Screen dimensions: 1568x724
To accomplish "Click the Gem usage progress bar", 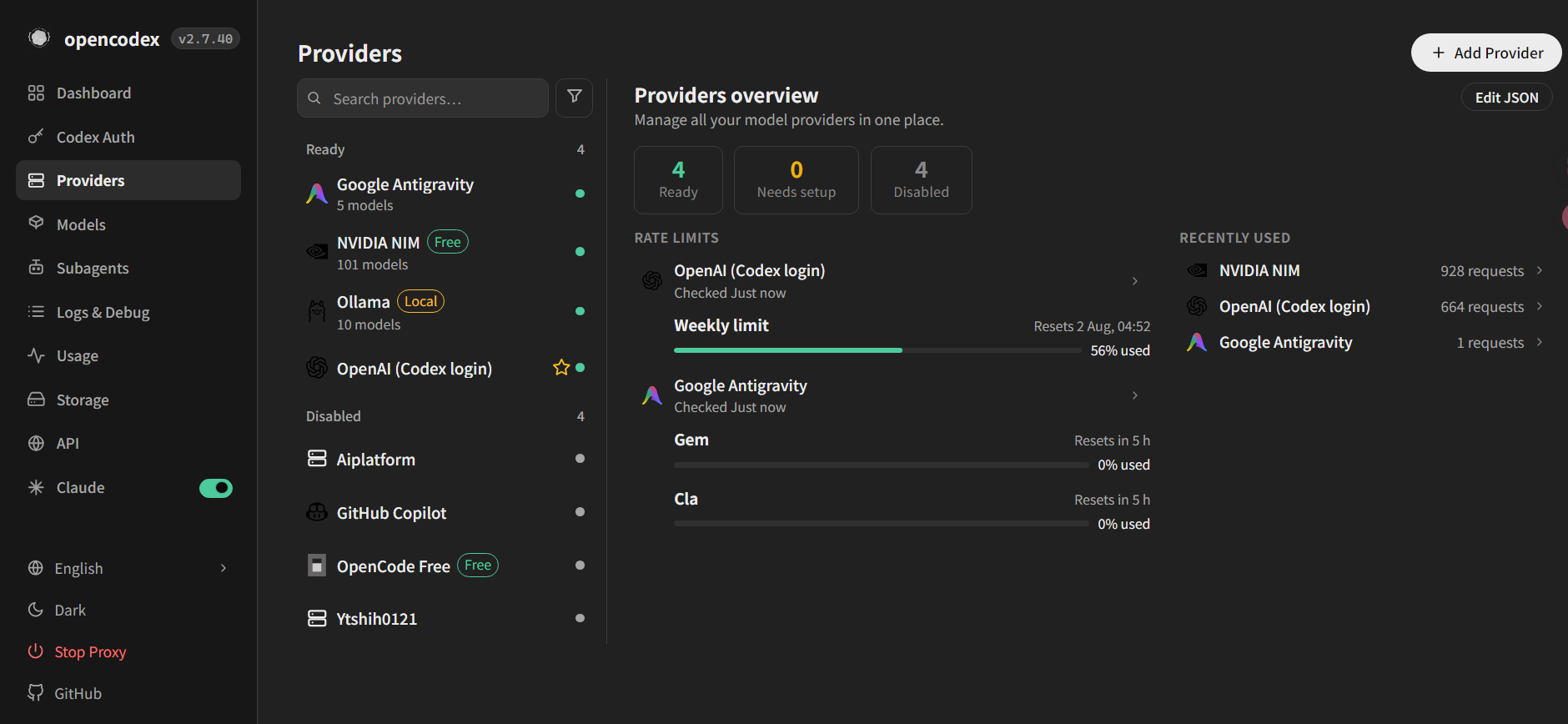I will coord(882,465).
